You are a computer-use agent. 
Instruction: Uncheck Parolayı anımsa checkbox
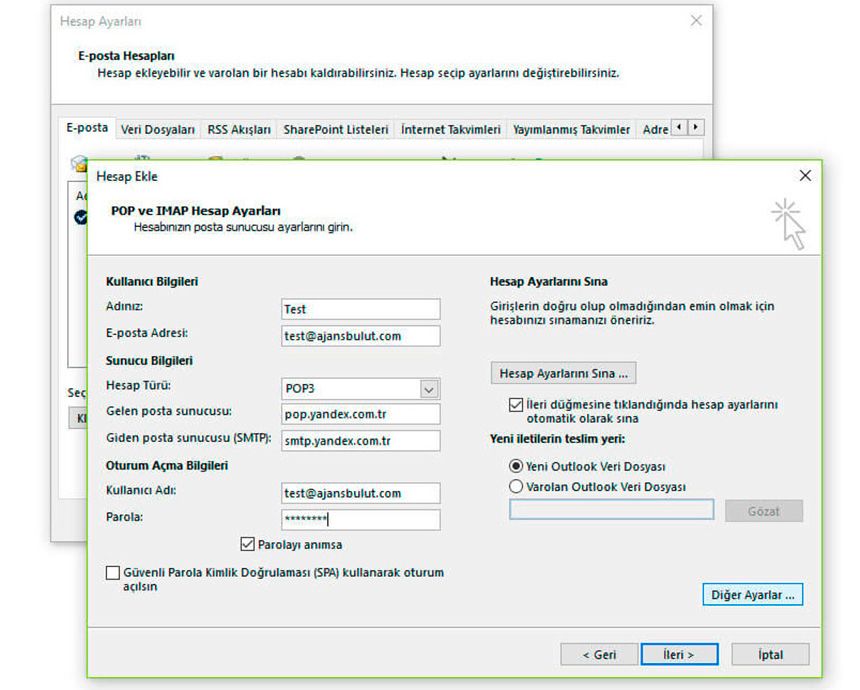[x=247, y=544]
